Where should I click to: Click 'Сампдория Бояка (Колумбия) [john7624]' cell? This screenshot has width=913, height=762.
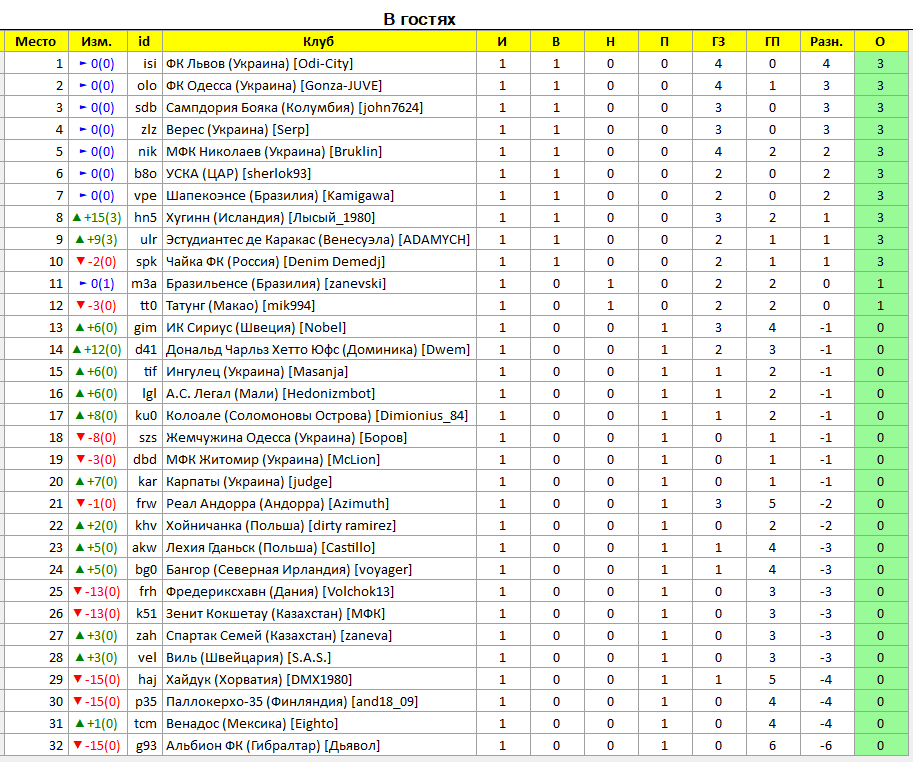tap(319, 108)
